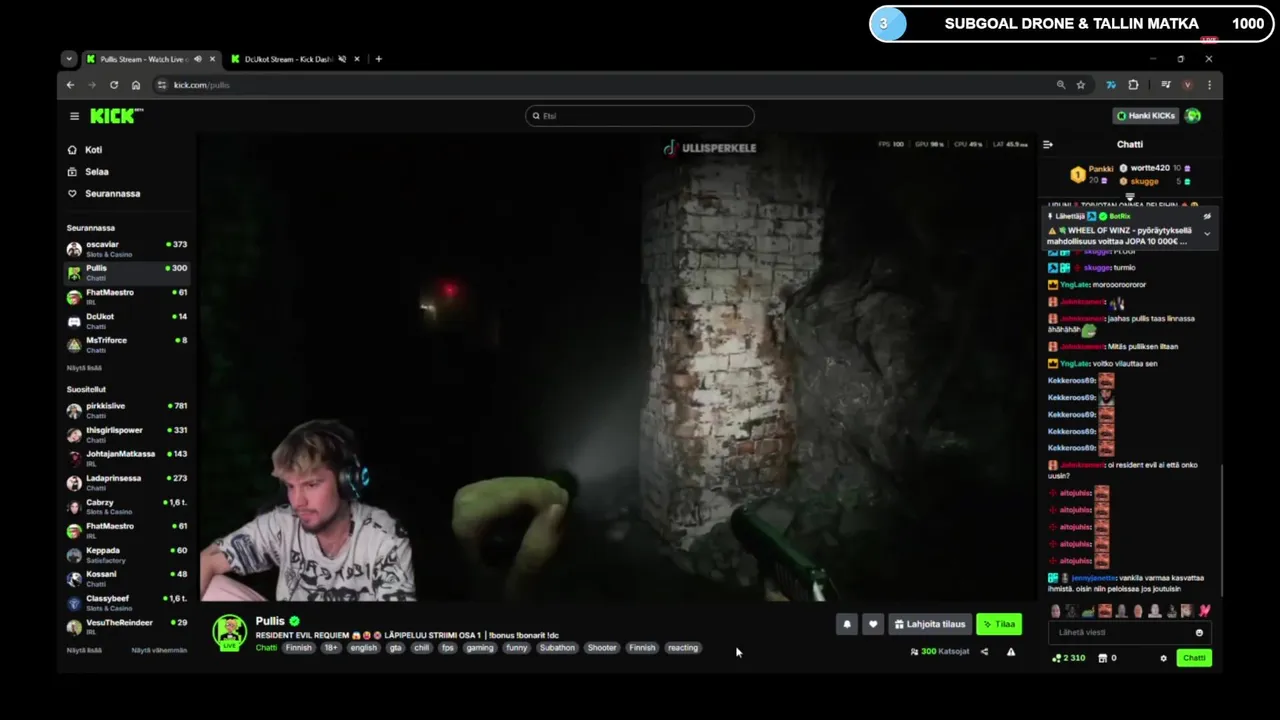Image resolution: width=1280 pixels, height=720 pixels.
Task: Open browser extensions puzzle icon
Action: pos(1133,85)
